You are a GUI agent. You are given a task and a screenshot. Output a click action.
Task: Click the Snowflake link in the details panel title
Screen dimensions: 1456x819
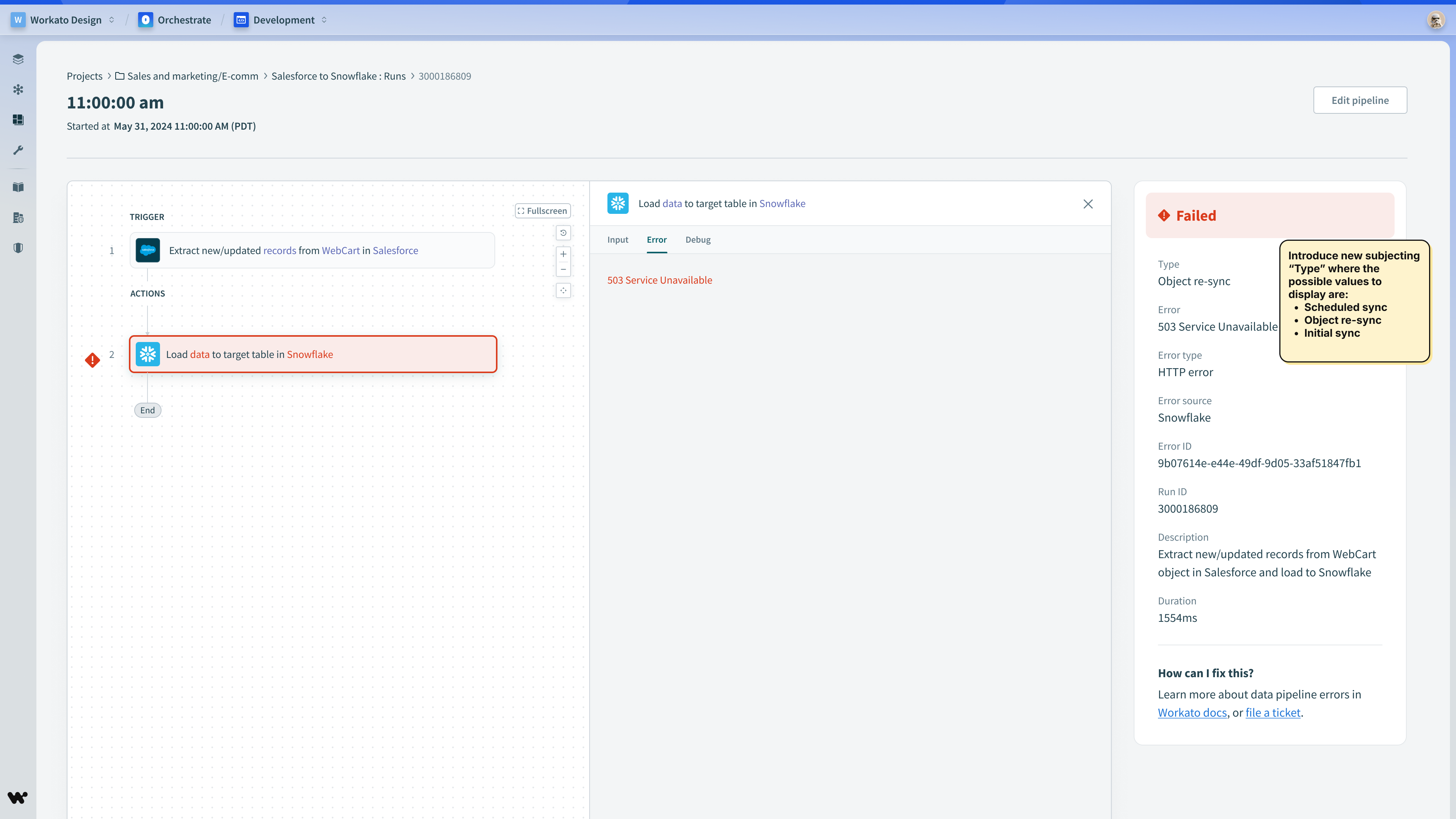point(782,204)
